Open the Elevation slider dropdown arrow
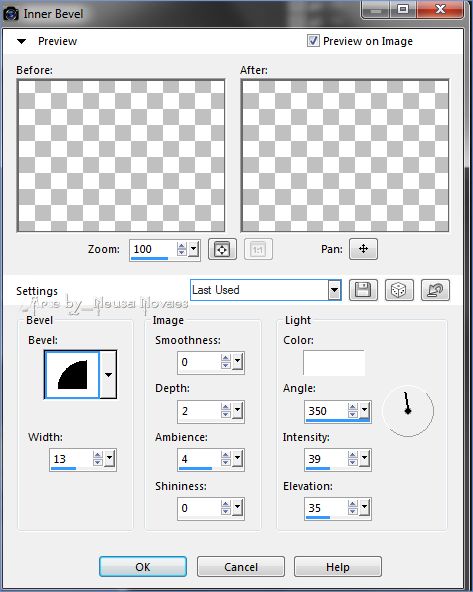473x592 pixels. point(364,508)
